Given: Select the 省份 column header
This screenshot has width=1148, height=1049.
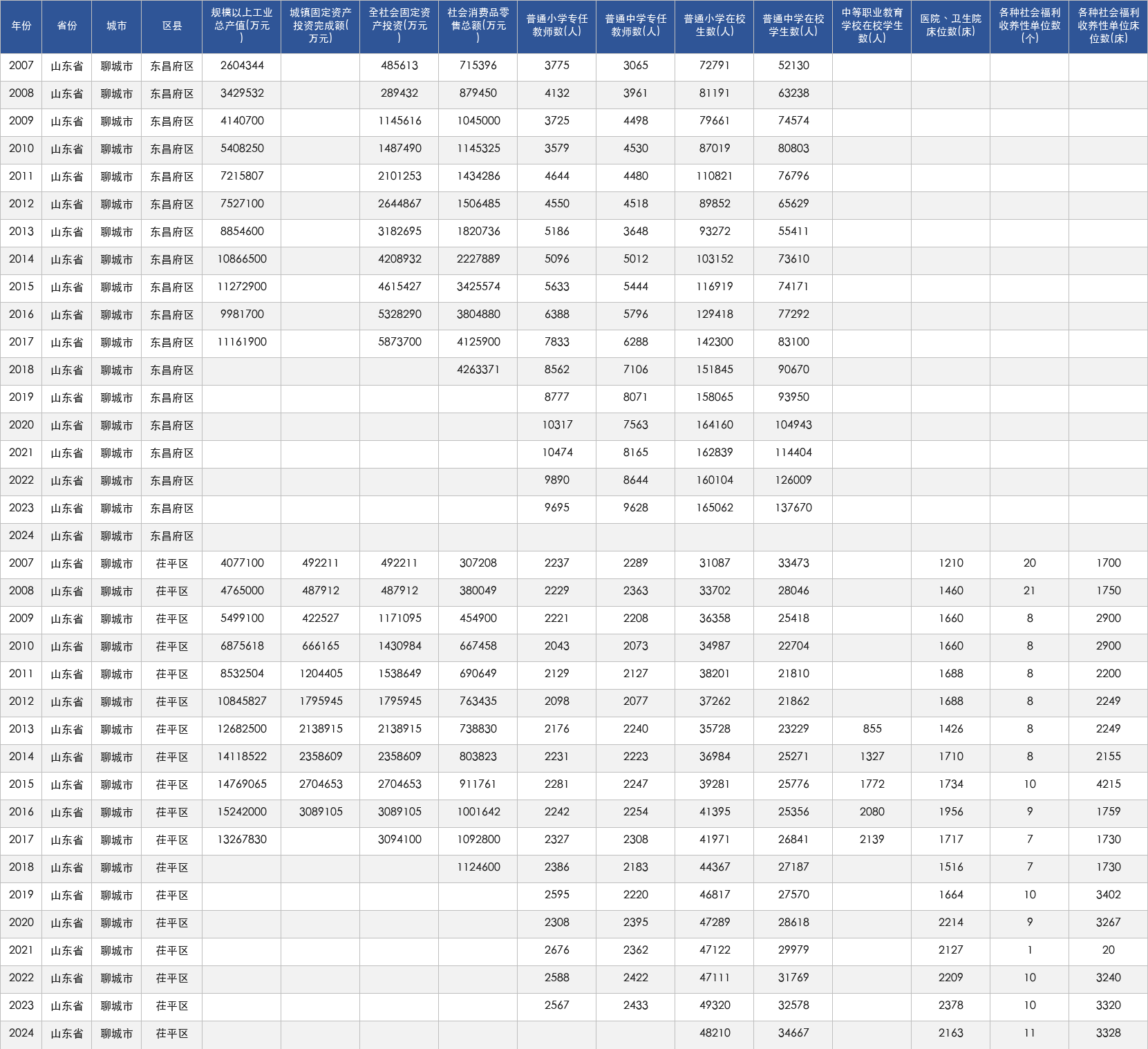Looking at the screenshot, I should [x=67, y=26].
